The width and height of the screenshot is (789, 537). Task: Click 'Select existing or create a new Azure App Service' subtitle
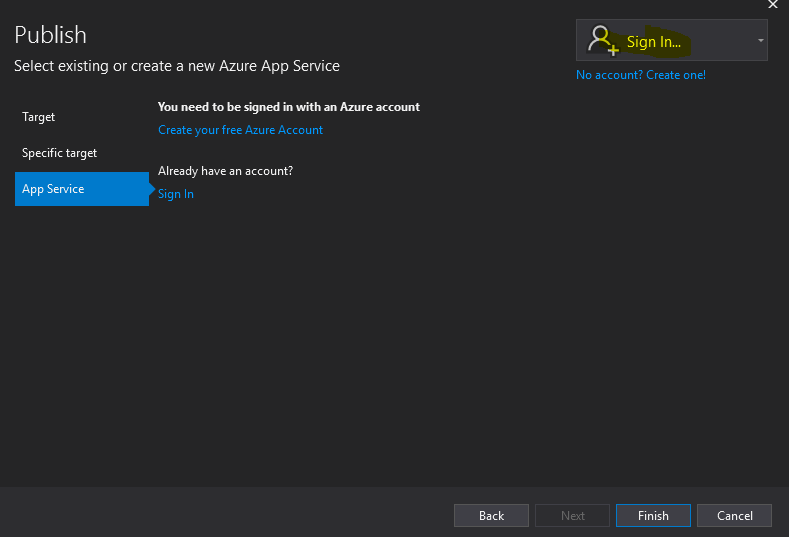pos(177,66)
